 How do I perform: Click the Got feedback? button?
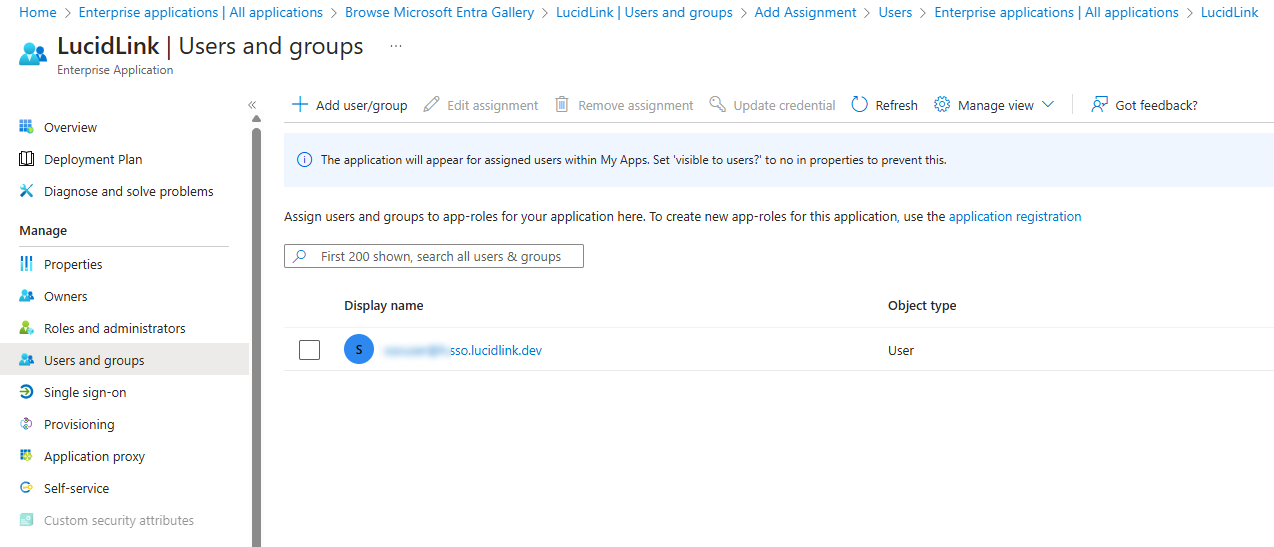coord(1144,105)
